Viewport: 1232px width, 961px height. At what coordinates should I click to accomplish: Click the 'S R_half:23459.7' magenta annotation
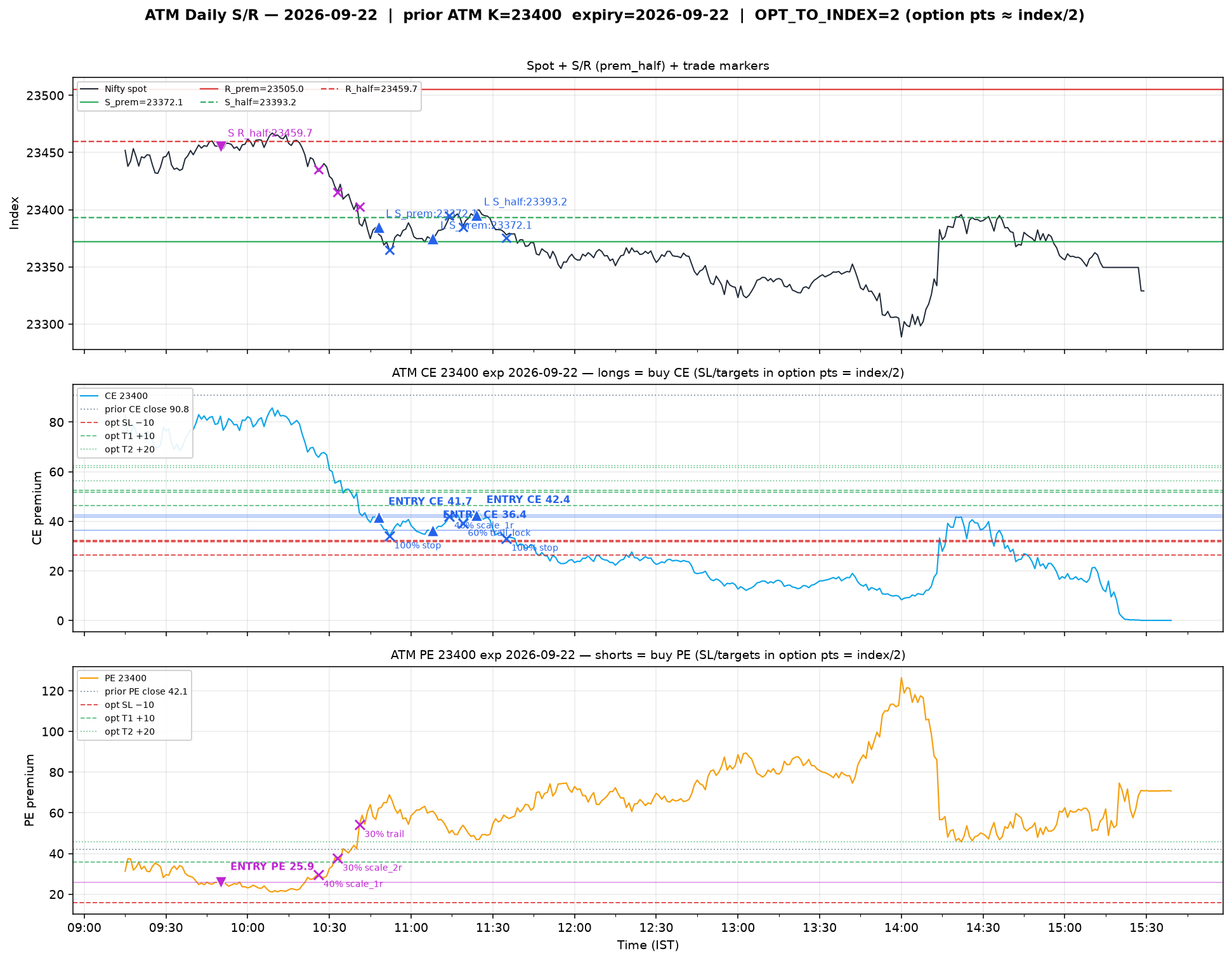tap(270, 133)
